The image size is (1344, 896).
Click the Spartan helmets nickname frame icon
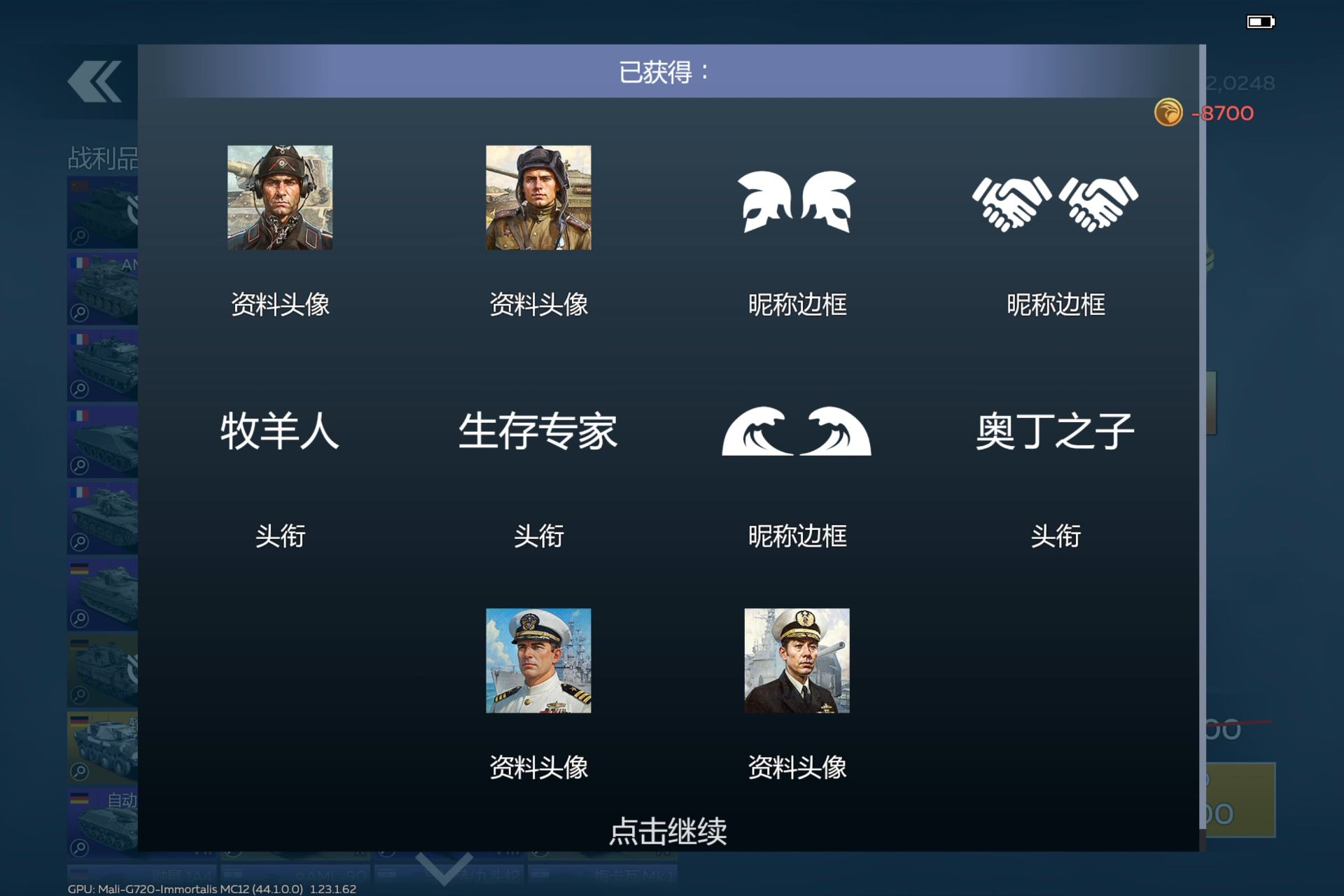pos(797,202)
